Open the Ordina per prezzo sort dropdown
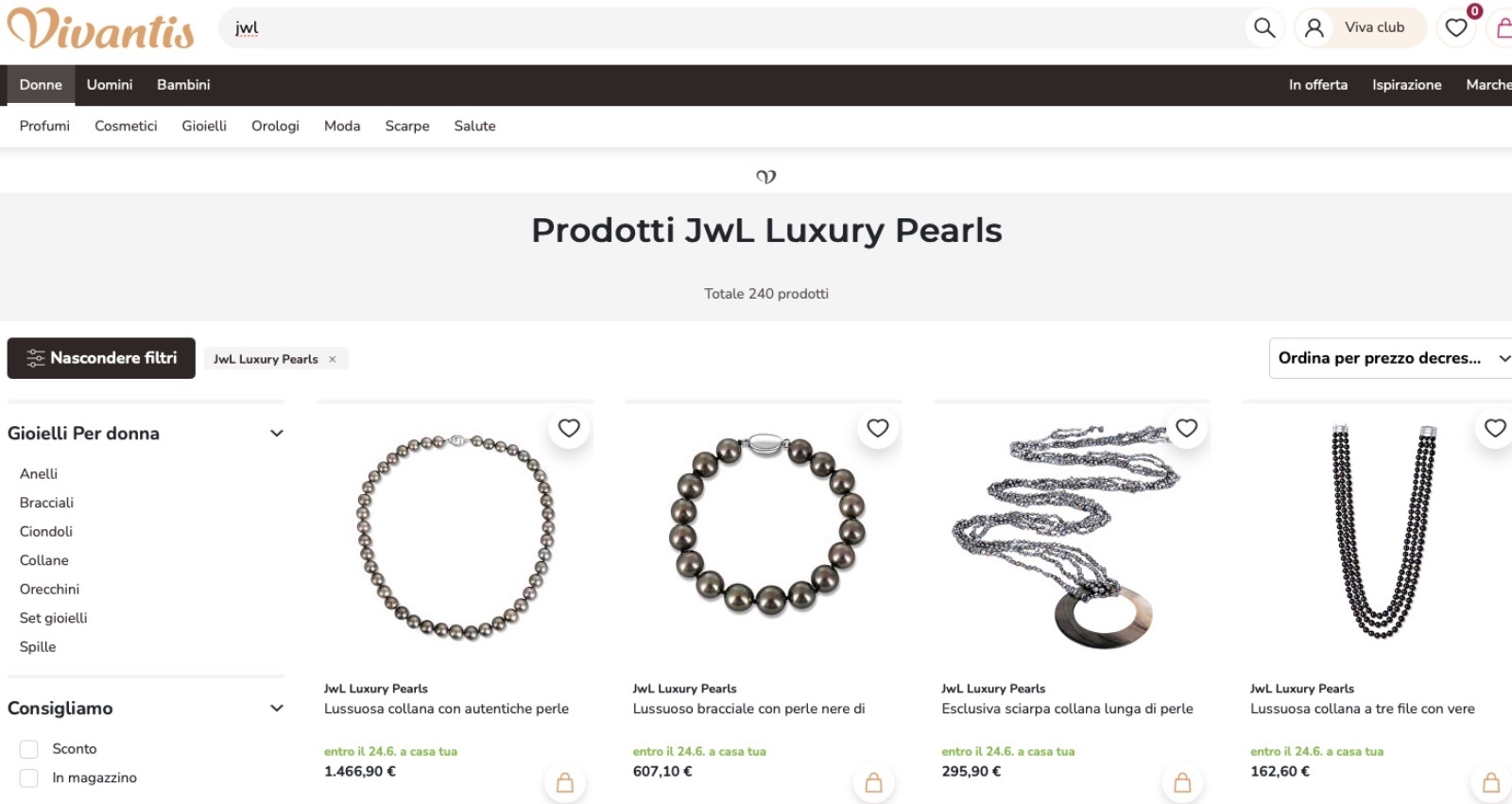 1391,358
